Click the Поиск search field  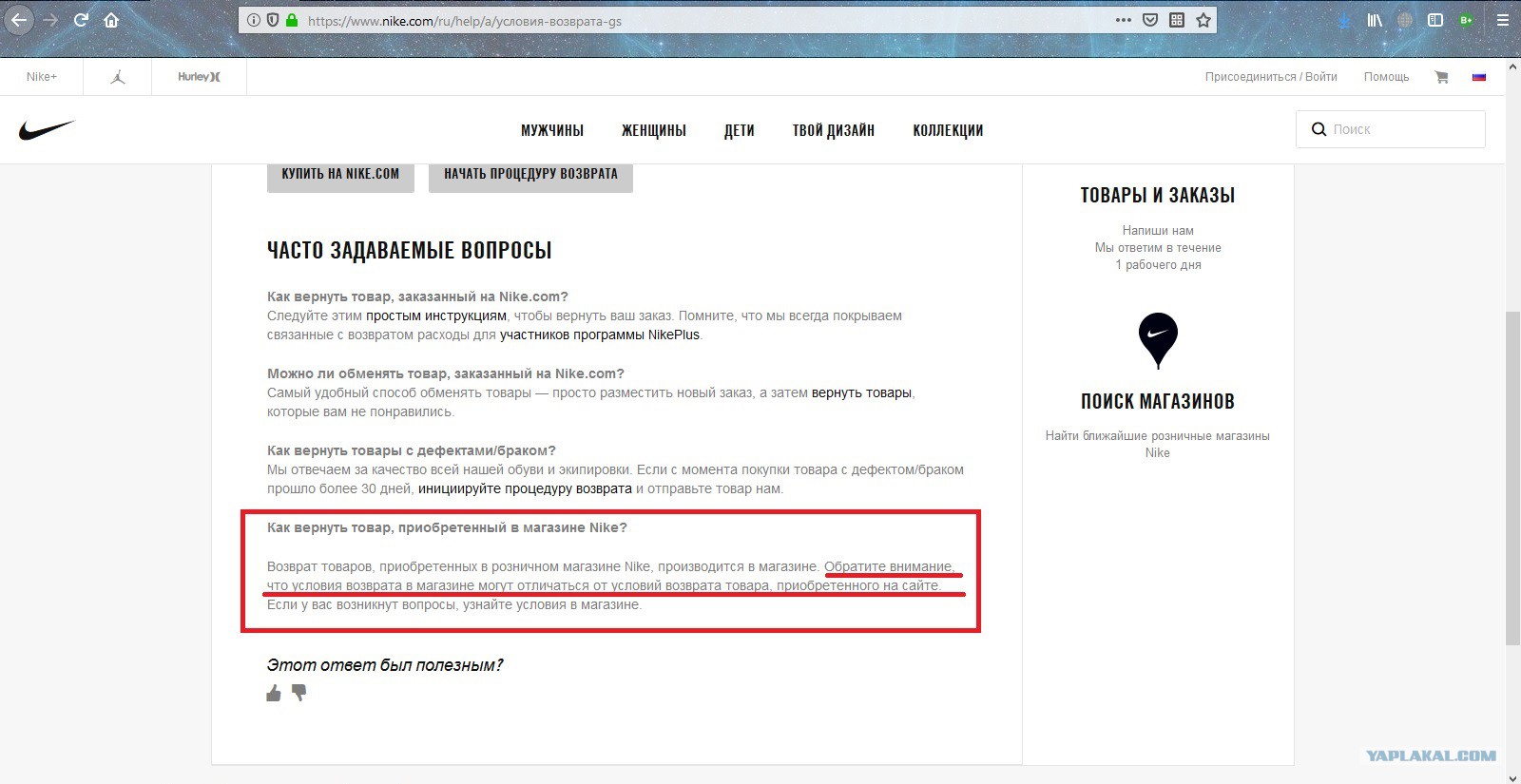1391,129
